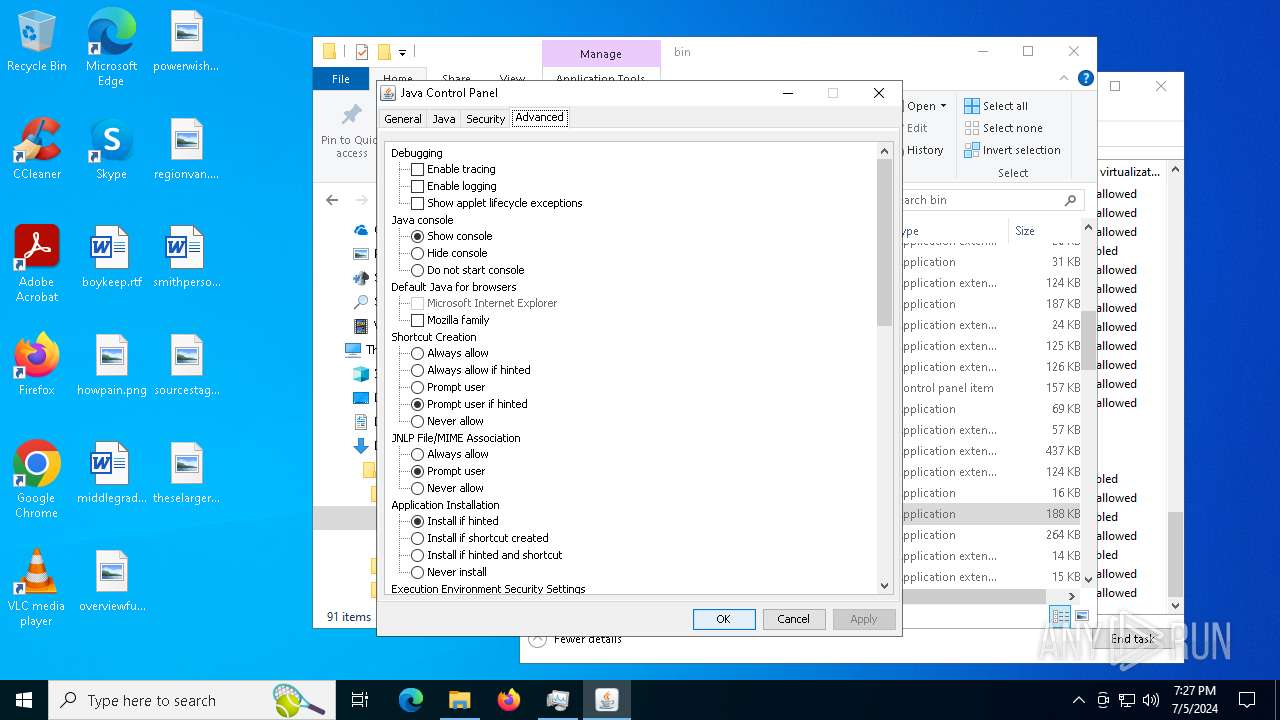Click volume icon in system tray
Viewport: 1280px width, 720px height.
pos(1151,700)
